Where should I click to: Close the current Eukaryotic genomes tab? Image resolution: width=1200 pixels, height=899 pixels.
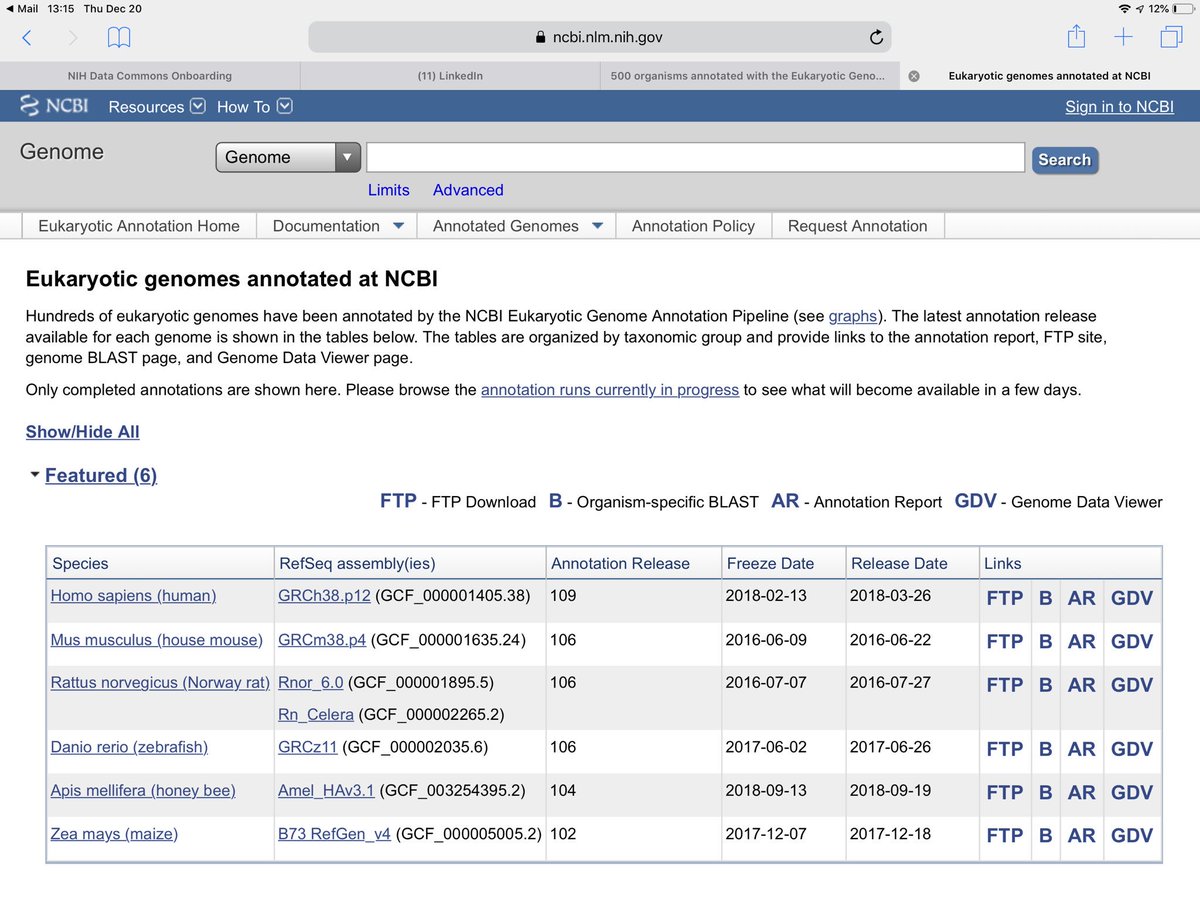913,76
